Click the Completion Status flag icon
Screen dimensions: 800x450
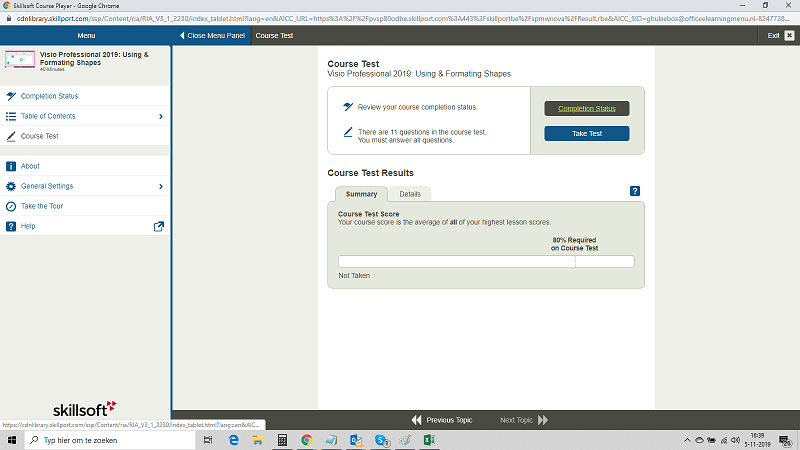11,96
